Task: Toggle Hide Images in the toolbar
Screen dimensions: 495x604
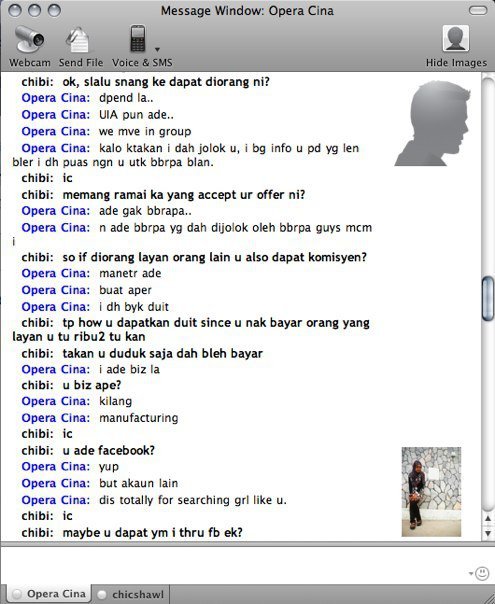Action: tap(456, 46)
